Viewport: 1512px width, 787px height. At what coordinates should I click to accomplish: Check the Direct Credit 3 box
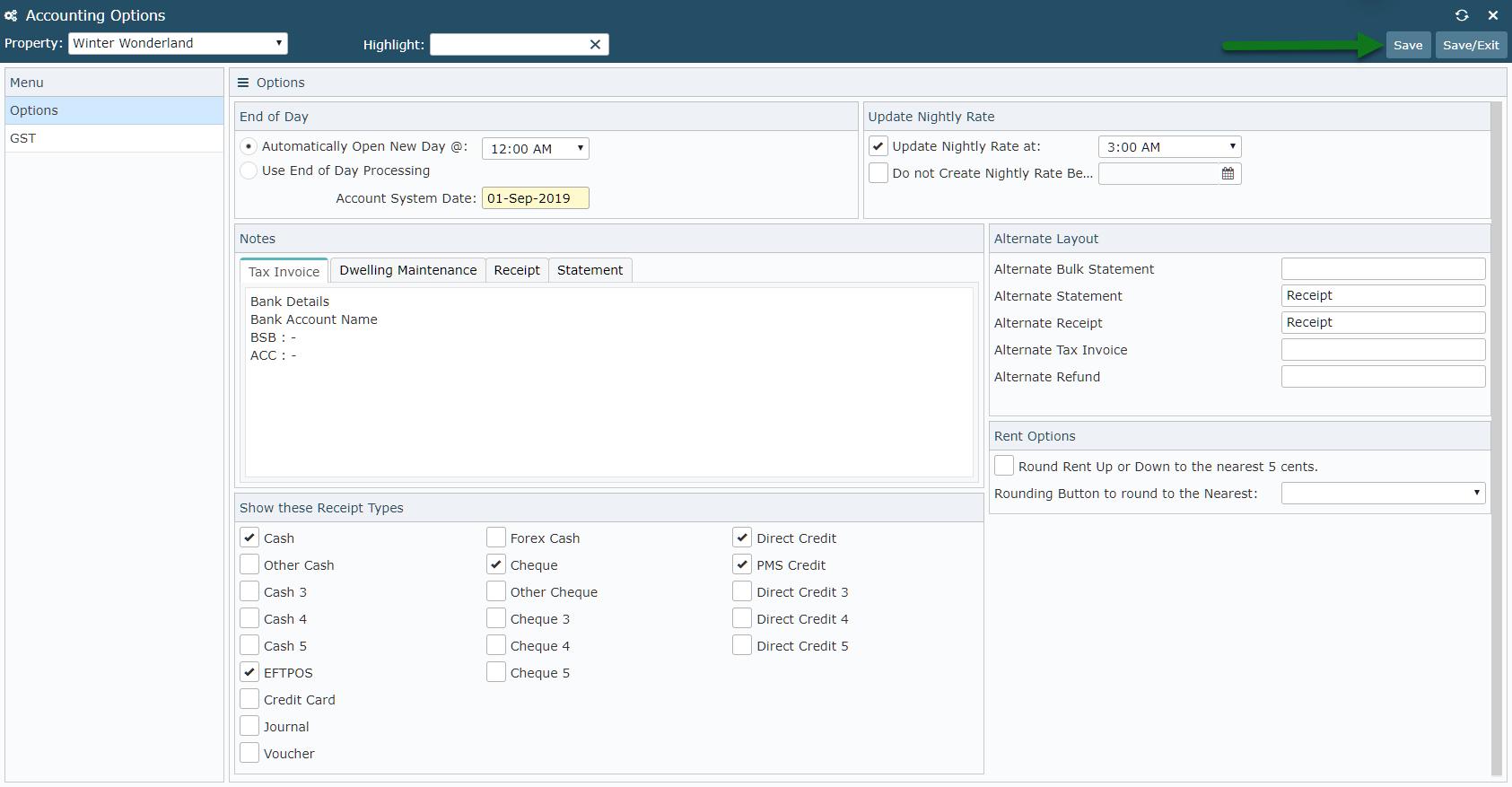click(742, 591)
